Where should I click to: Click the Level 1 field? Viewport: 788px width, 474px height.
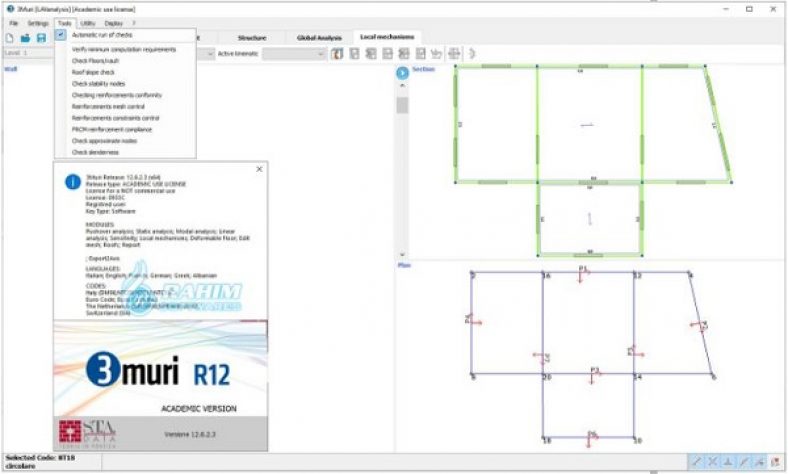click(29, 52)
